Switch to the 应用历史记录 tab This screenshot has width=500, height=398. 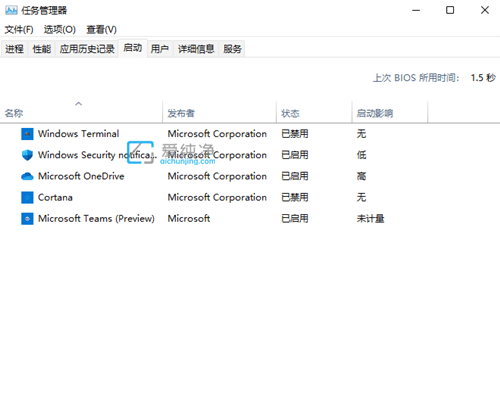(x=87, y=49)
